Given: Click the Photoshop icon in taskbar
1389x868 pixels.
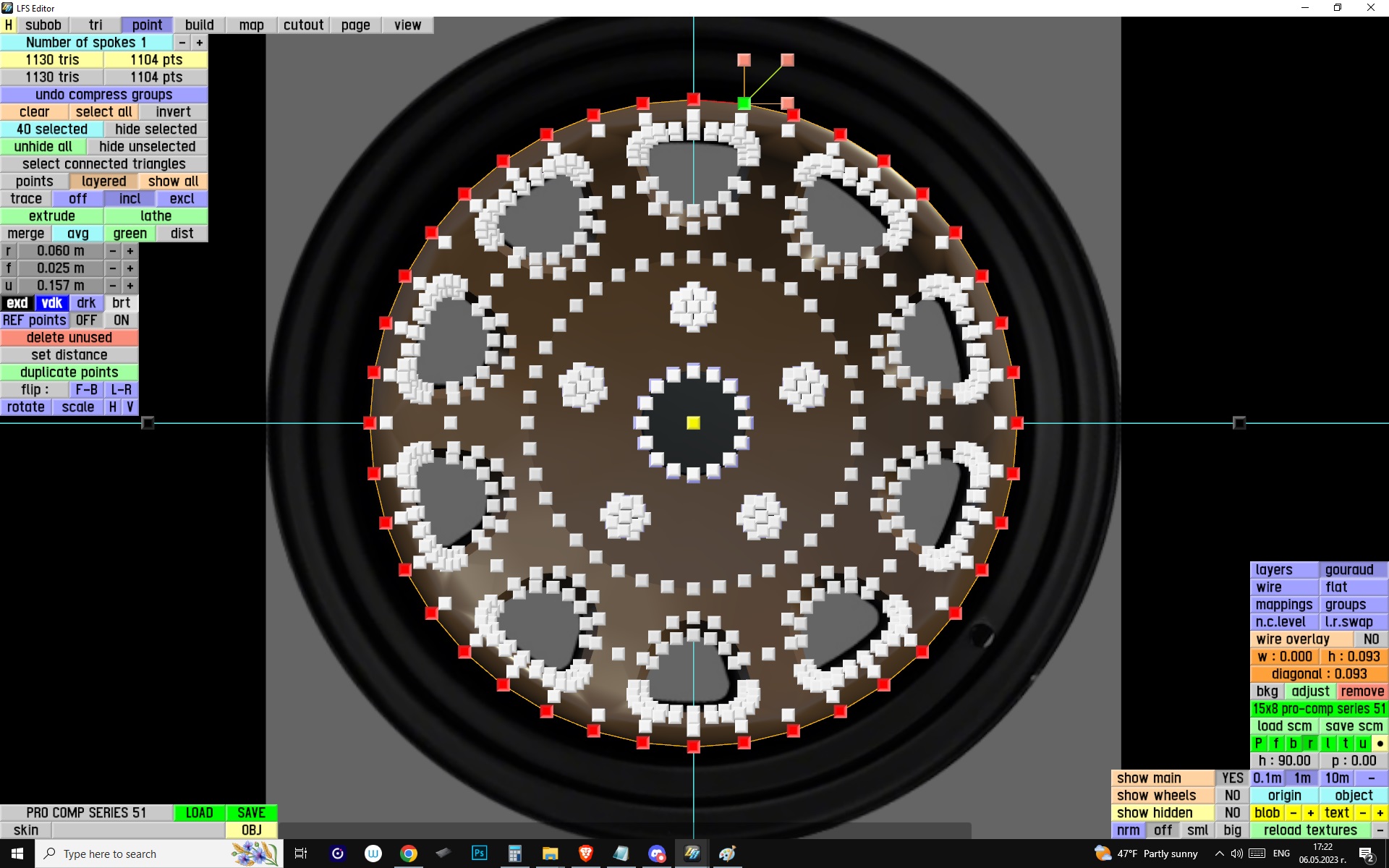Looking at the screenshot, I should (479, 854).
